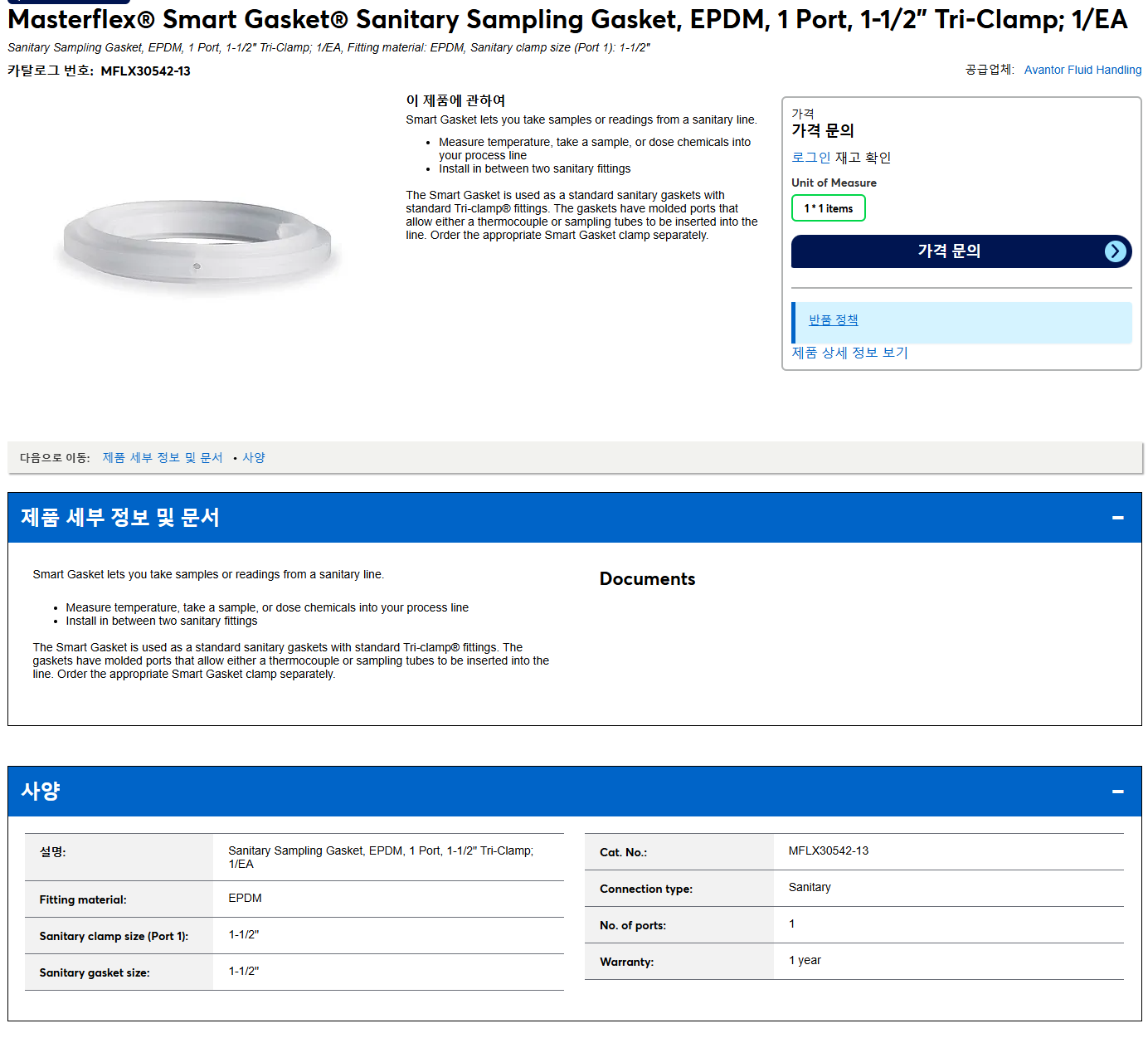Open 제품 상세 정보 보기 link
The height and width of the screenshot is (1038, 1148).
tap(849, 353)
